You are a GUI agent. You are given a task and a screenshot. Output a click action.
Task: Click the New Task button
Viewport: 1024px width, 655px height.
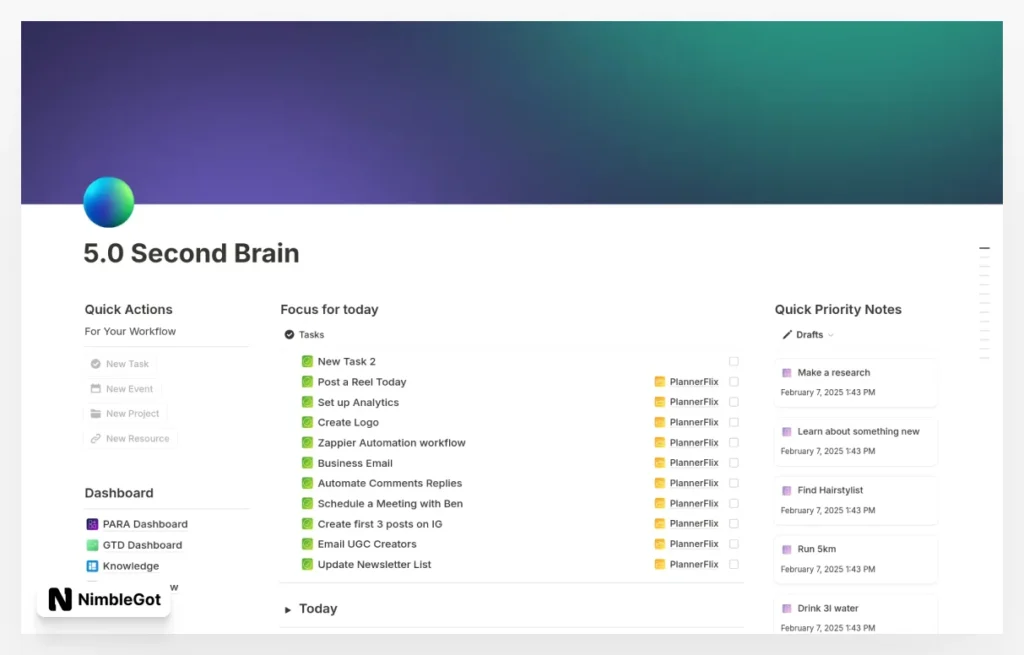[x=119, y=363]
